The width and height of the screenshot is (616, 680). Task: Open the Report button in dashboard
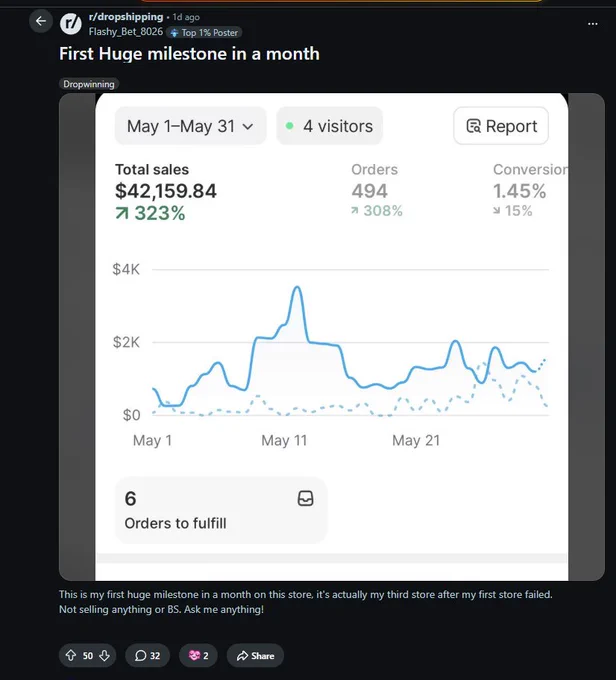pyautogui.click(x=501, y=126)
